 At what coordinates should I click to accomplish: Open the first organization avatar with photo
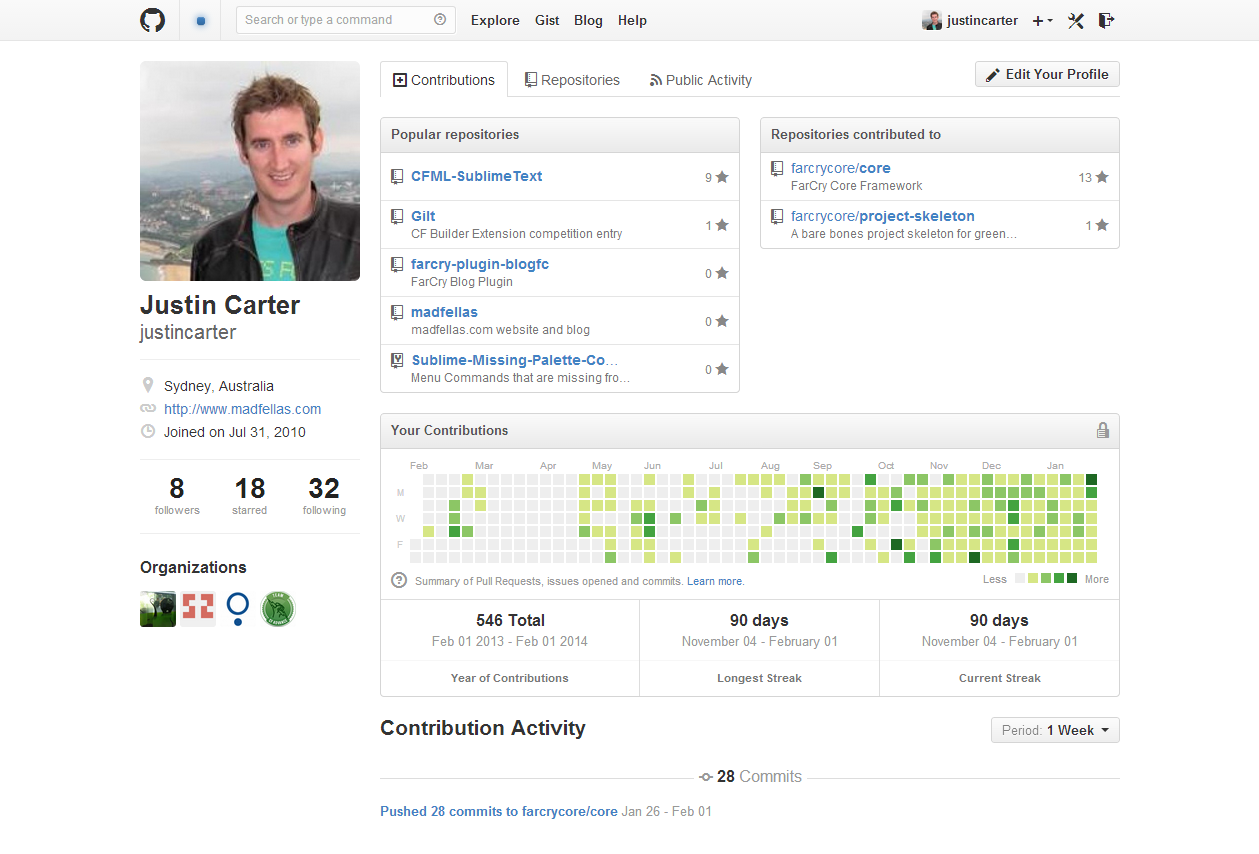coord(158,609)
